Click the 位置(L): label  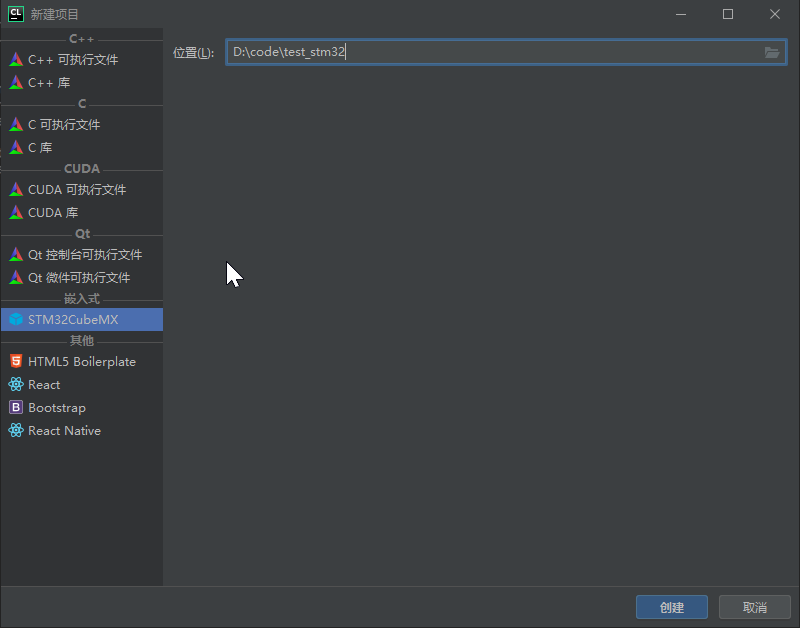click(x=193, y=53)
